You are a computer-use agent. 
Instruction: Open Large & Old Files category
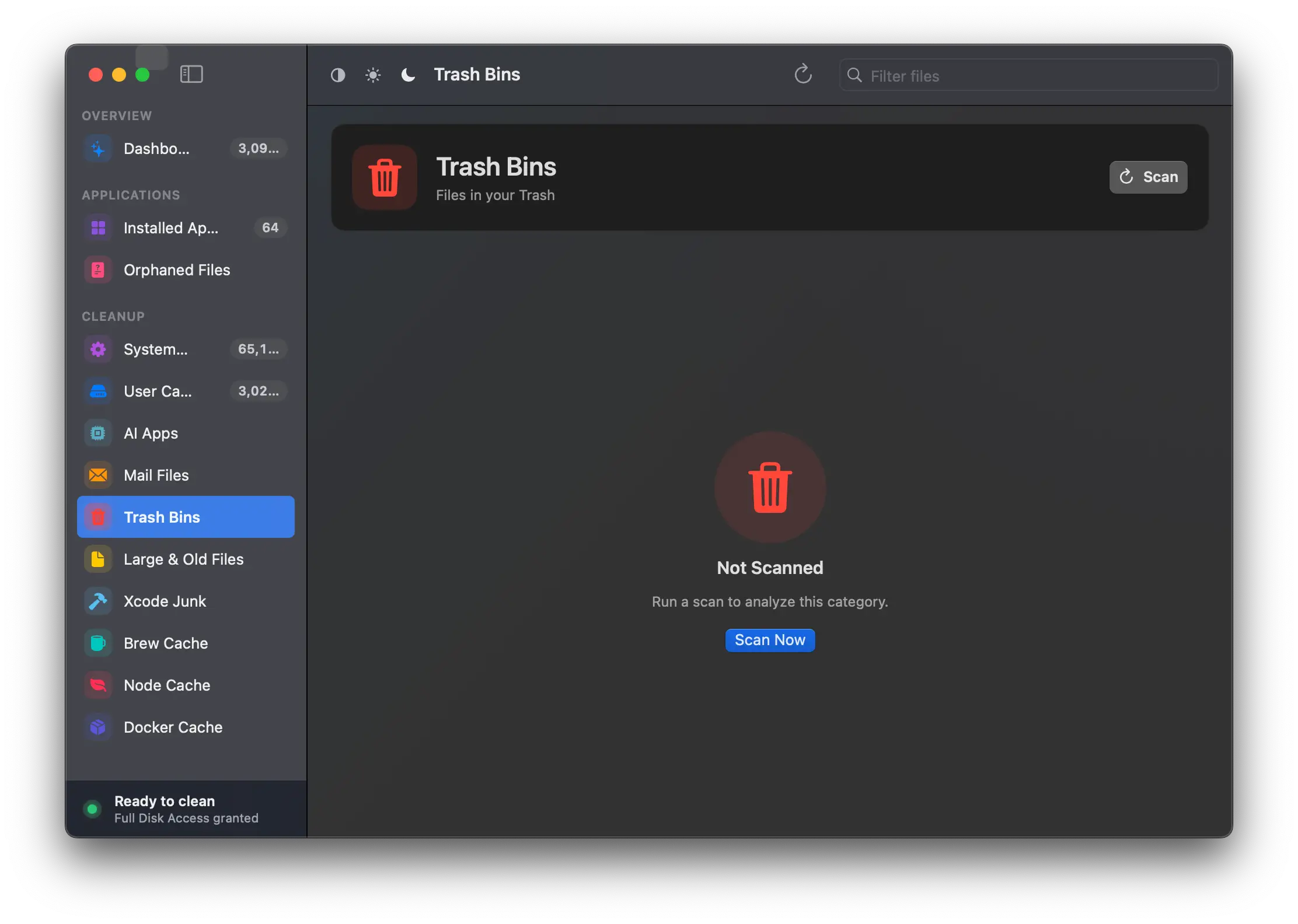point(186,559)
